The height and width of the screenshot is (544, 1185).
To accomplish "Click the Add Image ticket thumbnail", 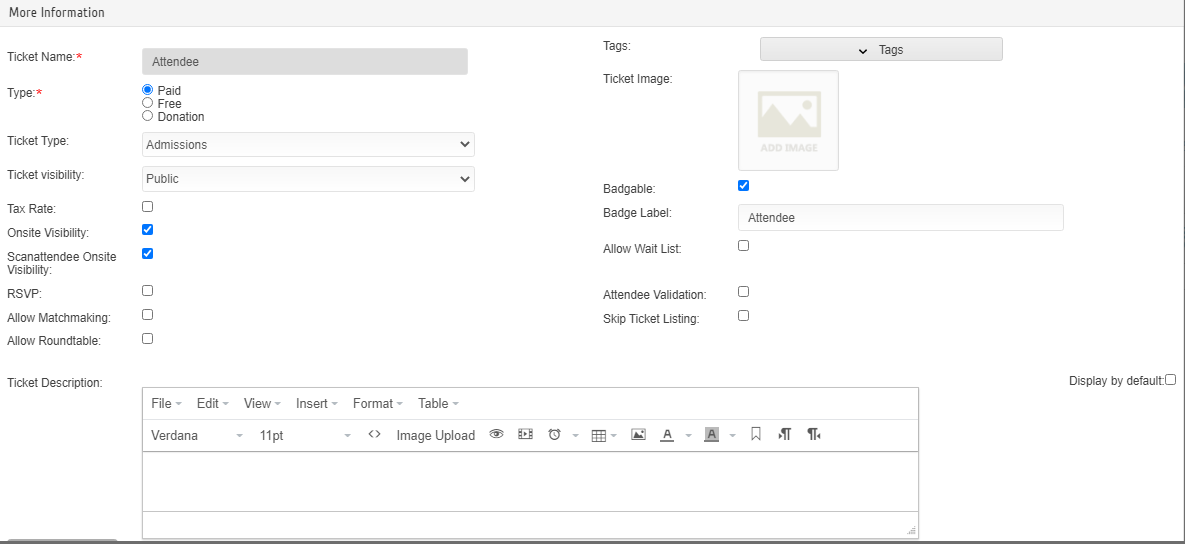I will [788, 120].
